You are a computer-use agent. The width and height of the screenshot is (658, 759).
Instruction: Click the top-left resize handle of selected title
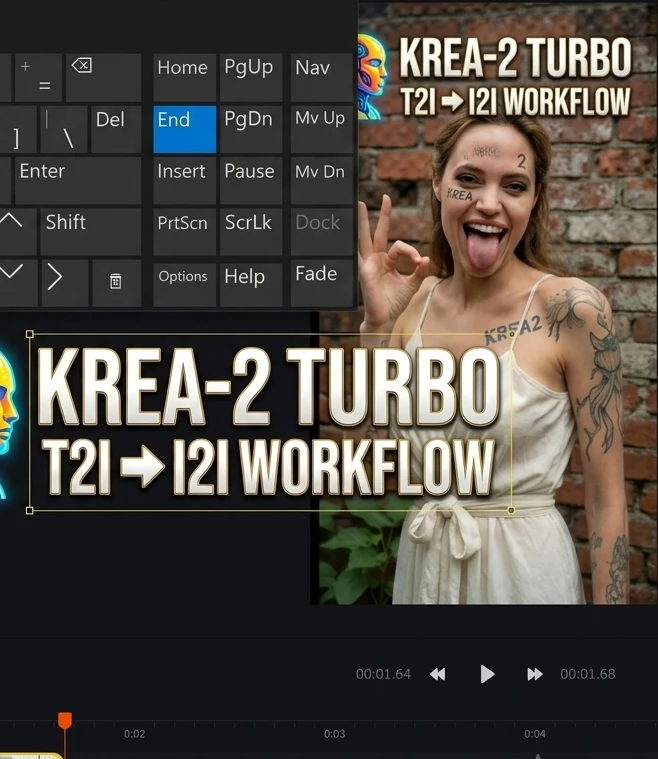point(30,334)
